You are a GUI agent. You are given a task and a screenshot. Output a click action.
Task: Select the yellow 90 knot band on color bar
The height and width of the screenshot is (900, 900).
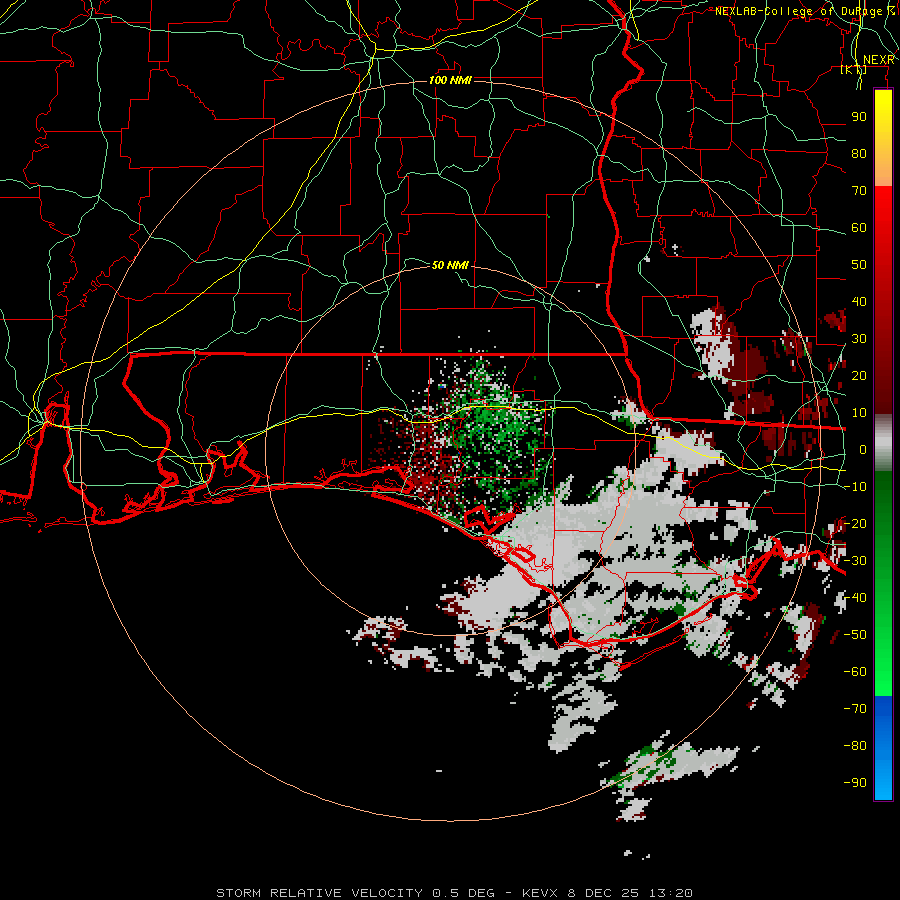coord(883,116)
